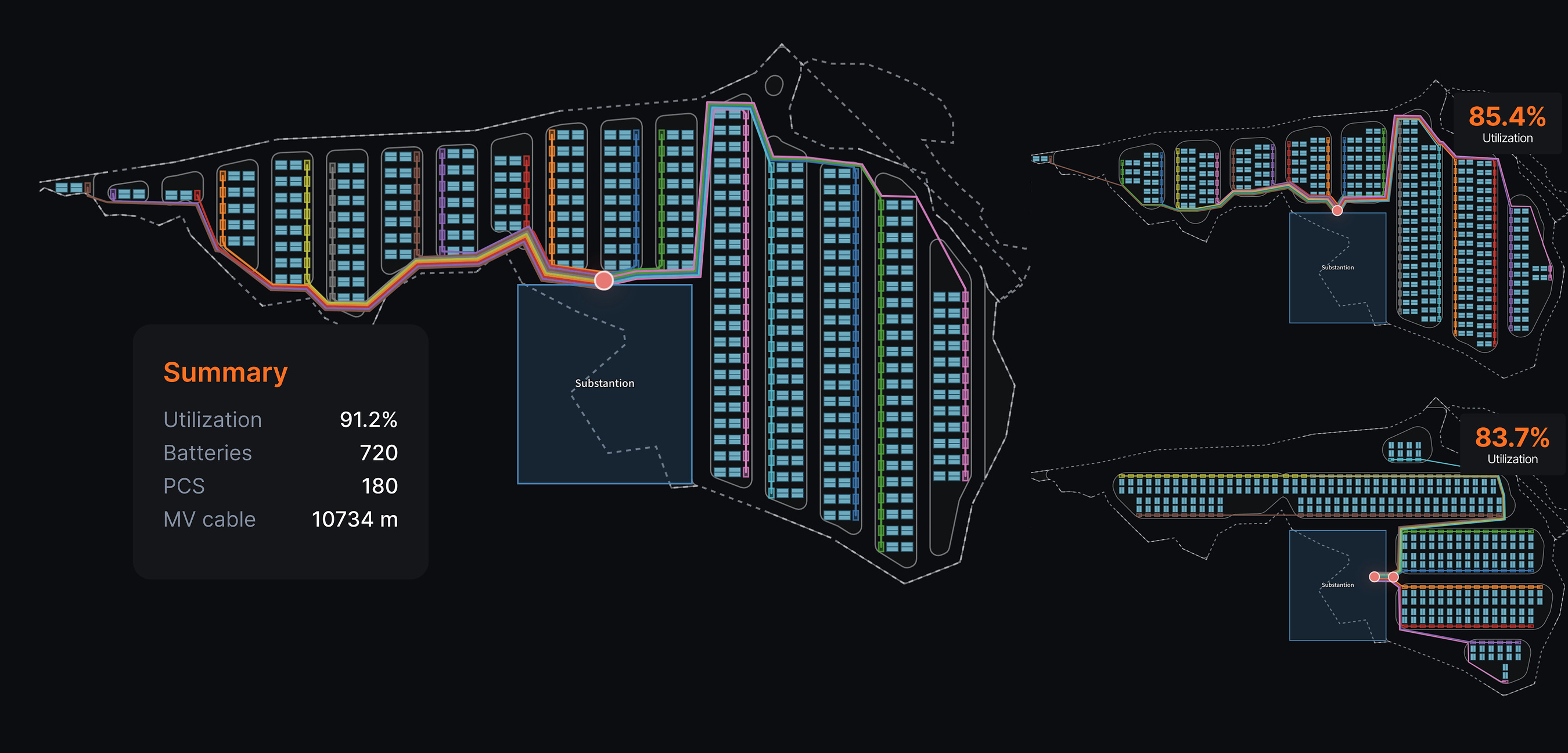Select the MV cable label
1568x753 pixels.
[x=210, y=519]
